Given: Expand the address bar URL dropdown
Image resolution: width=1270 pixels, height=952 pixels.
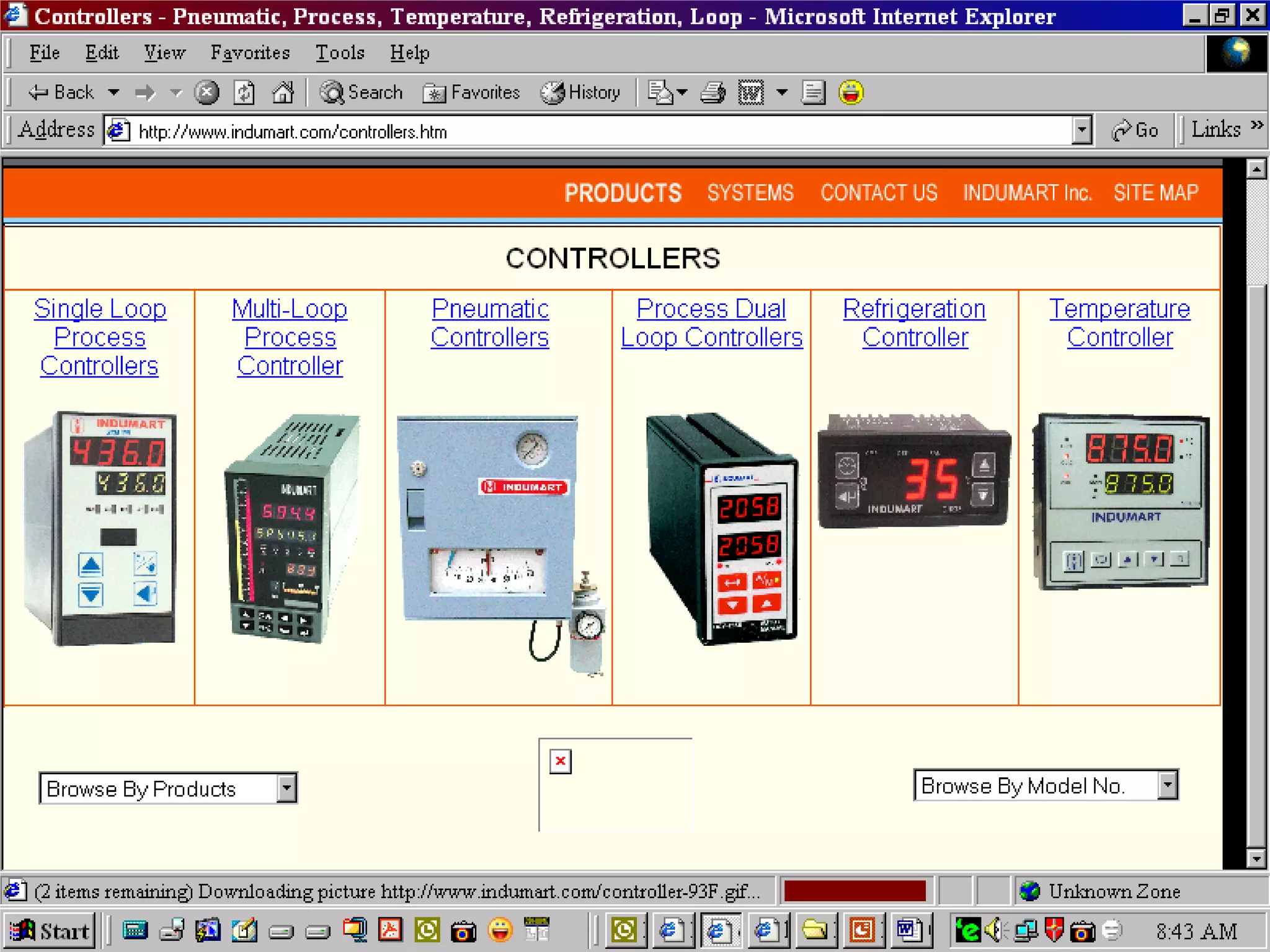Looking at the screenshot, I should [x=1081, y=131].
